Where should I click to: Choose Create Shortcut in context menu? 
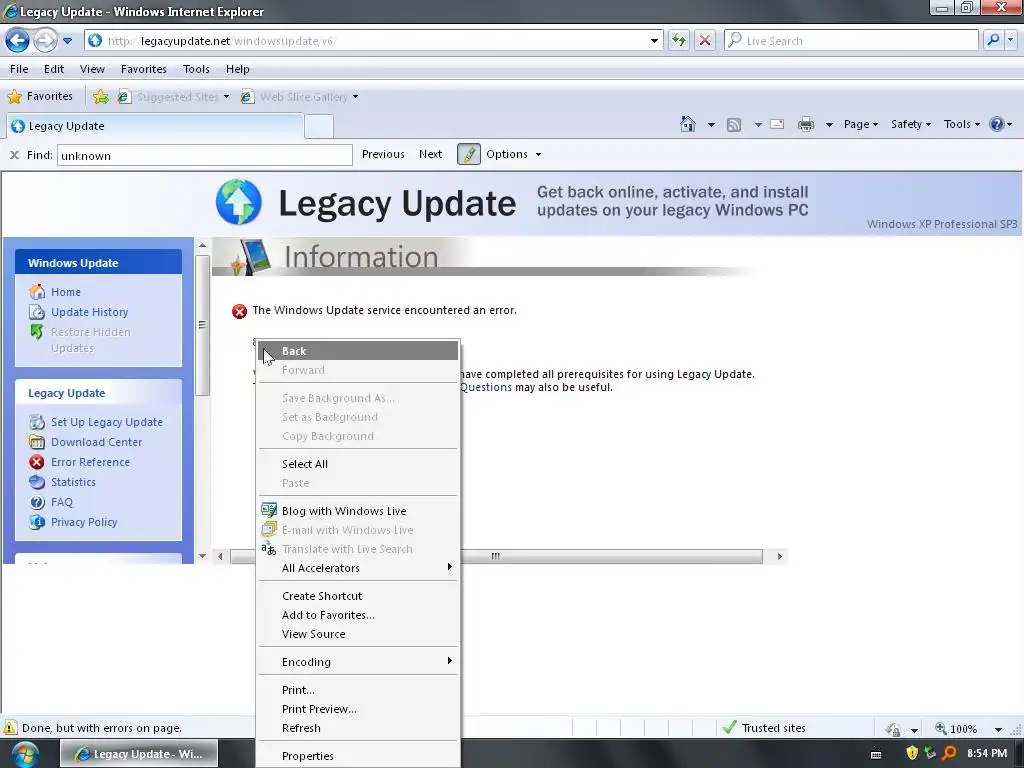pos(358,596)
